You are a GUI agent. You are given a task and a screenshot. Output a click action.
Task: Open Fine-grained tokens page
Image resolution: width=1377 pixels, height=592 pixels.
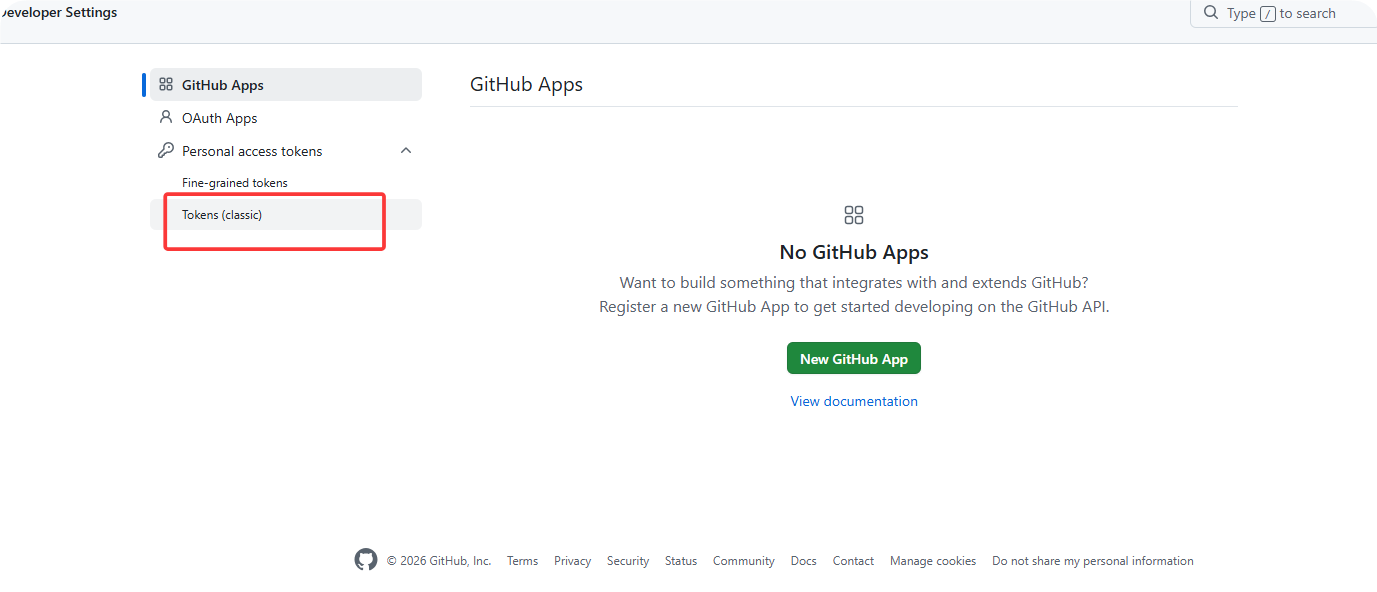[x=286, y=183]
